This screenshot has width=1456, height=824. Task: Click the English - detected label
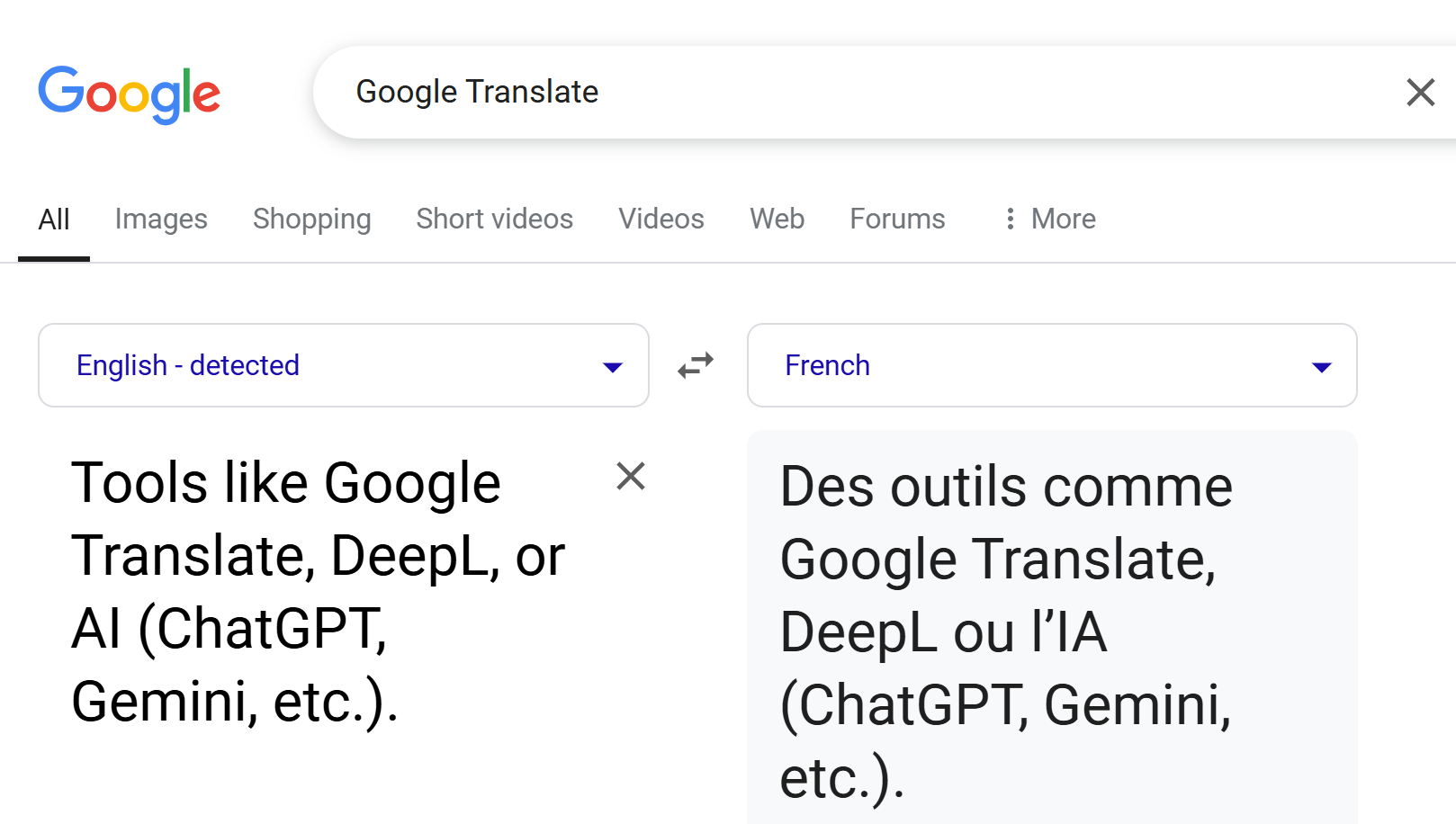point(187,365)
